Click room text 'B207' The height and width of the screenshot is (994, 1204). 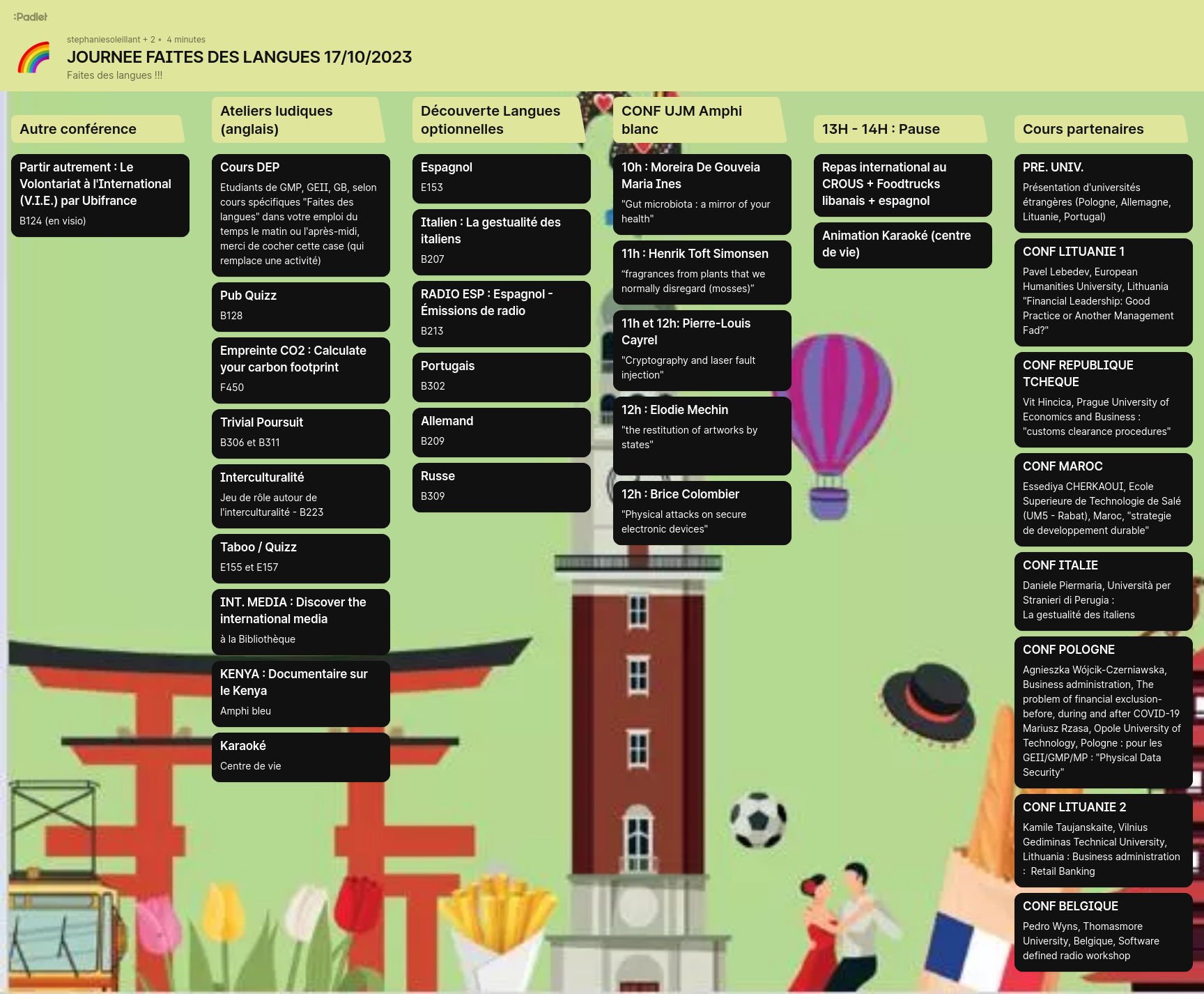(x=433, y=259)
